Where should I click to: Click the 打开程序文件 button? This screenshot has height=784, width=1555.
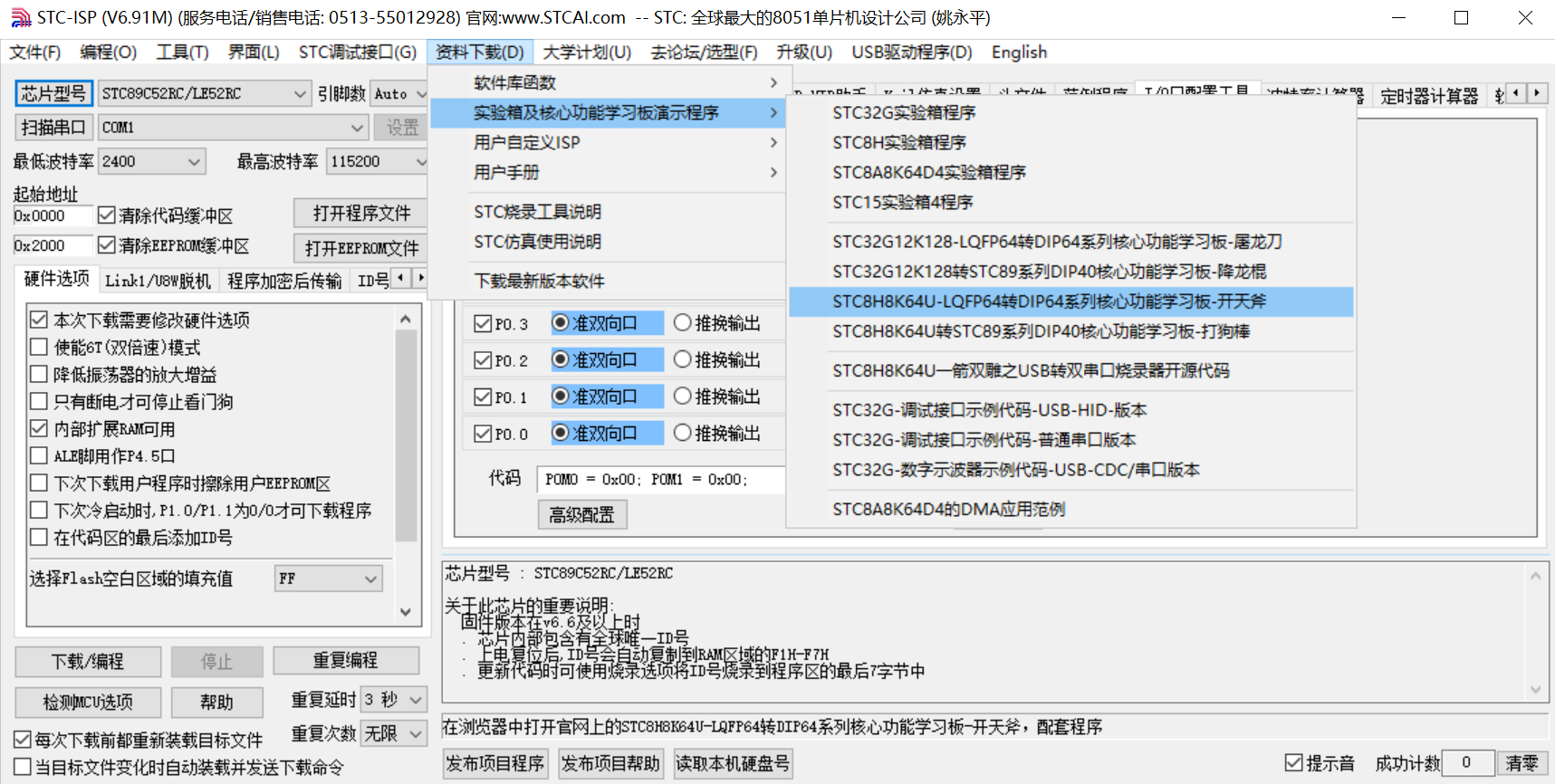click(361, 214)
